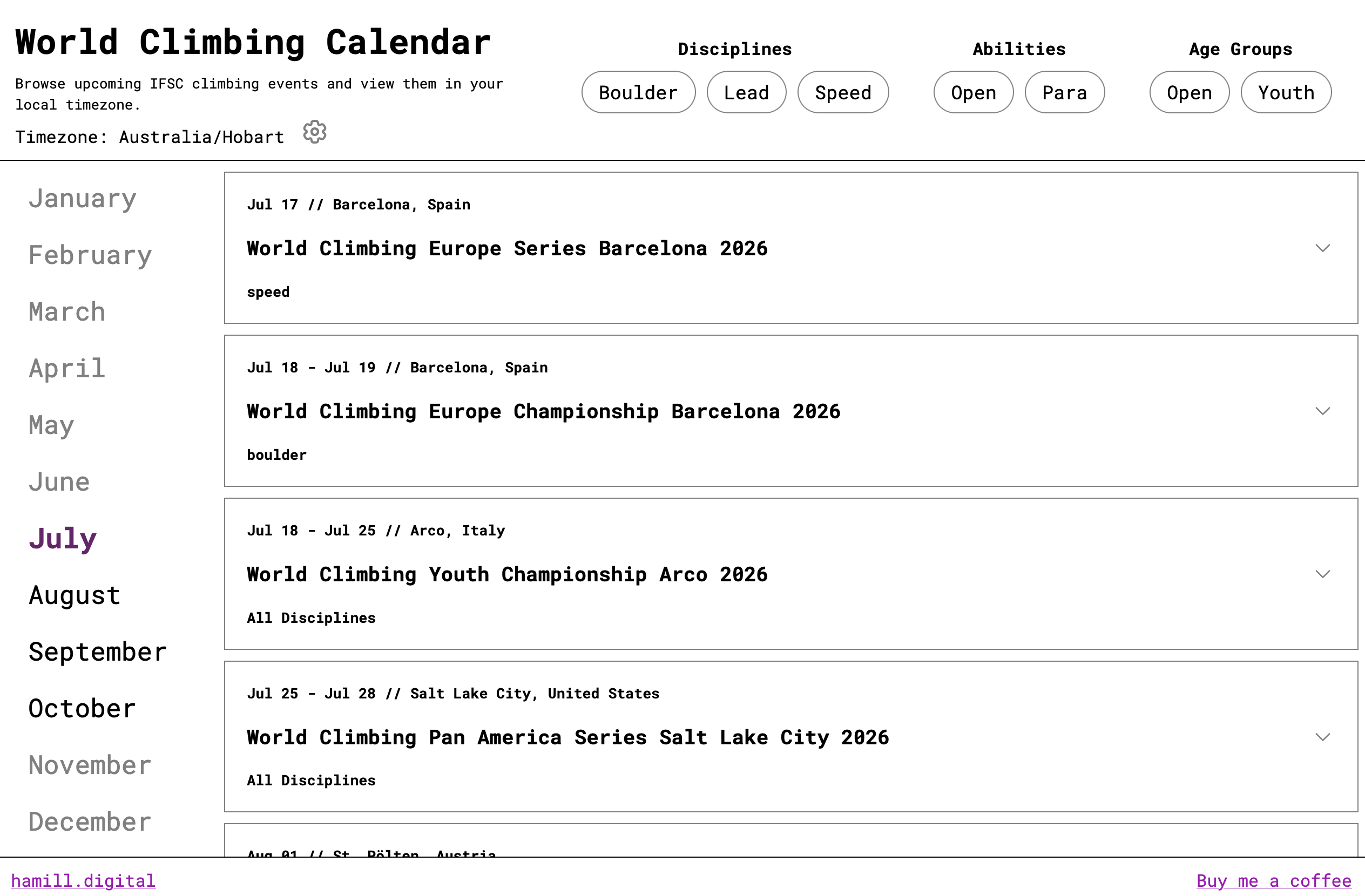Jump to November in month list

pos(90,765)
